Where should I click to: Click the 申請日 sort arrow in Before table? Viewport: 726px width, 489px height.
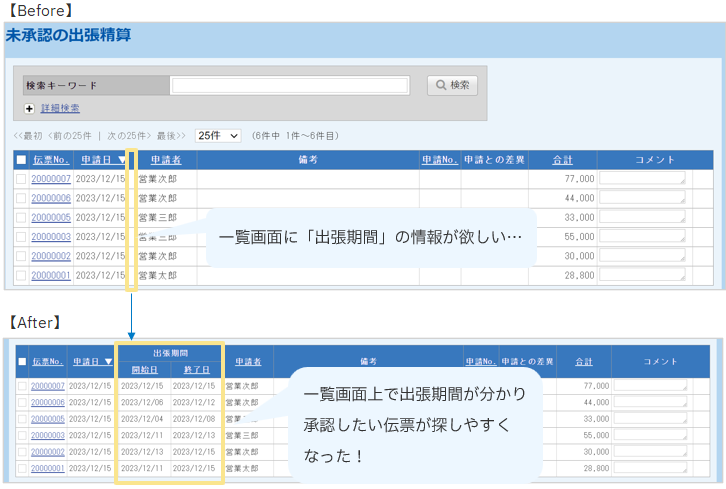122,160
